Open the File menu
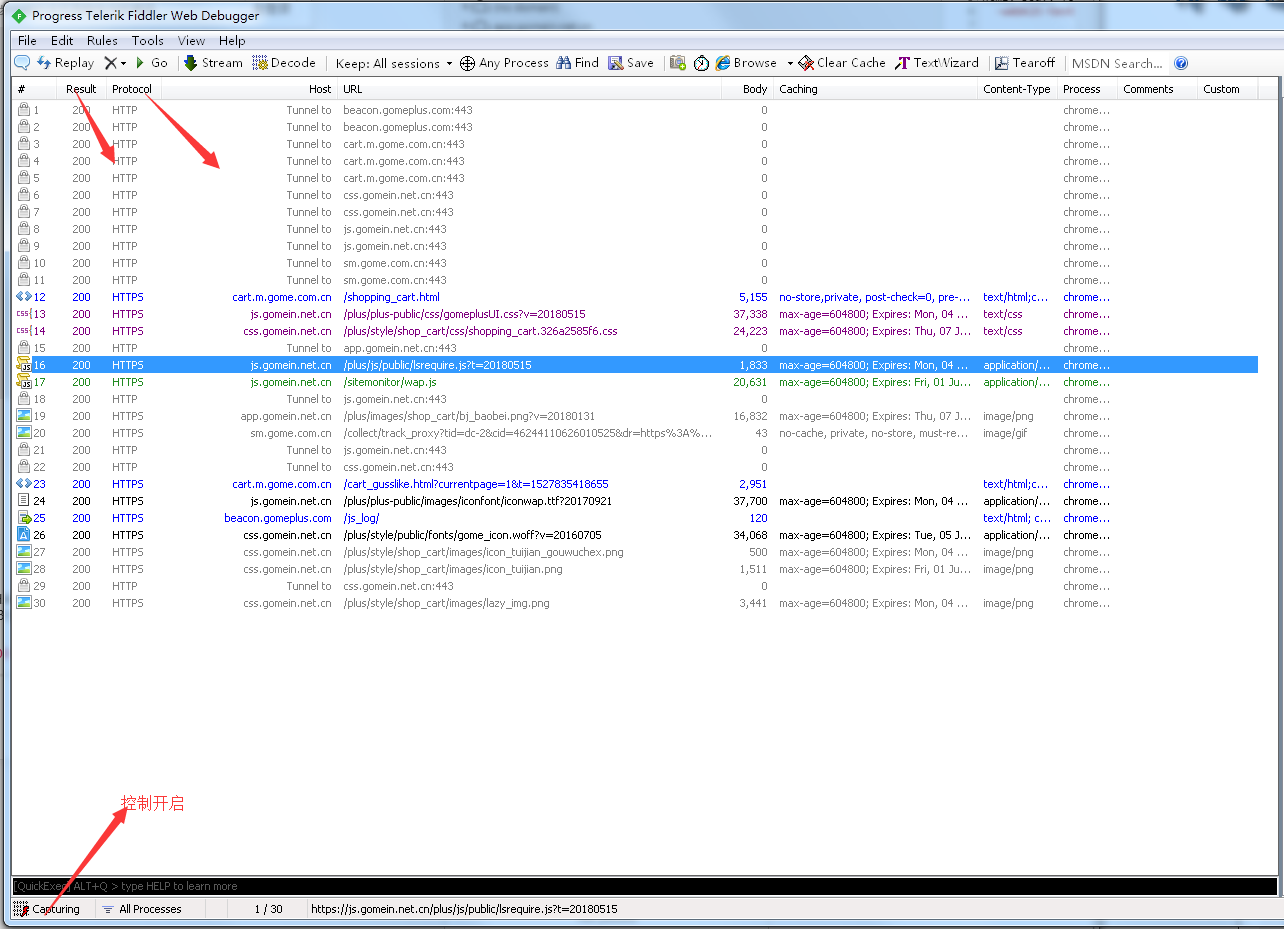Screen dimensions: 1284x929 [27, 41]
